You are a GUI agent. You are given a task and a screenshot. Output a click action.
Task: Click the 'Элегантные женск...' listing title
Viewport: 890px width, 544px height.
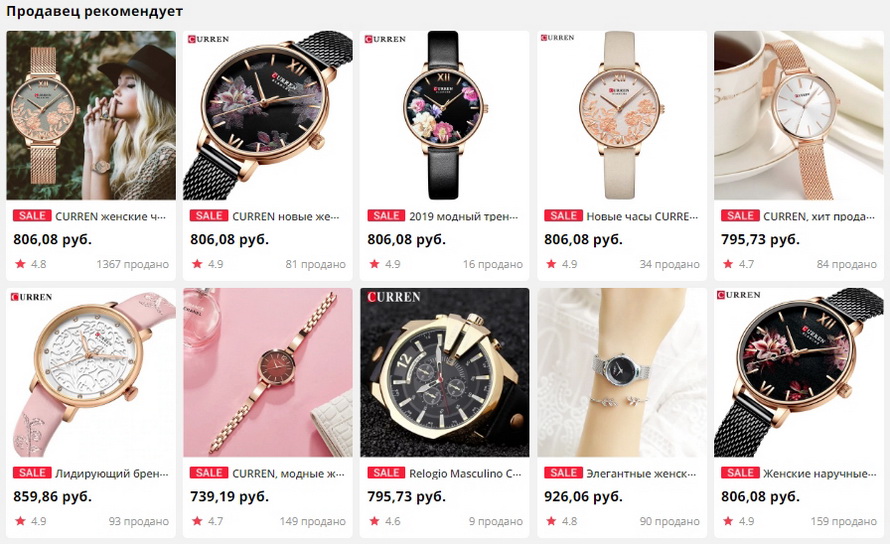[641, 474]
